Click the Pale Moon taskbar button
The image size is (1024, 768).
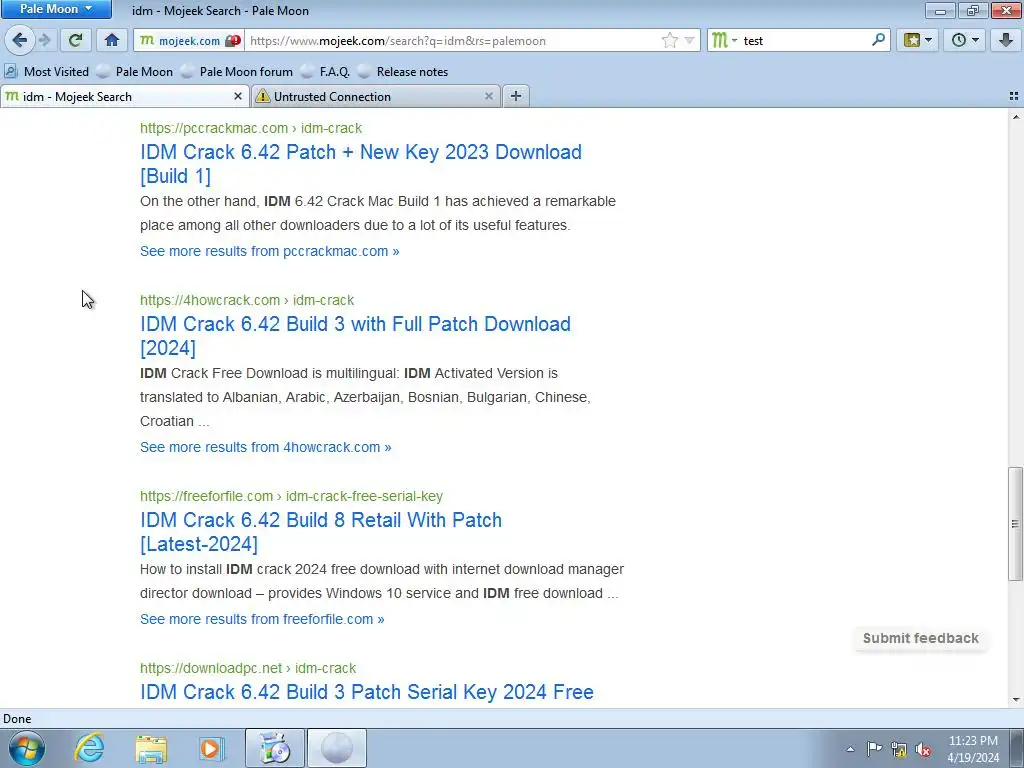[x=337, y=748]
